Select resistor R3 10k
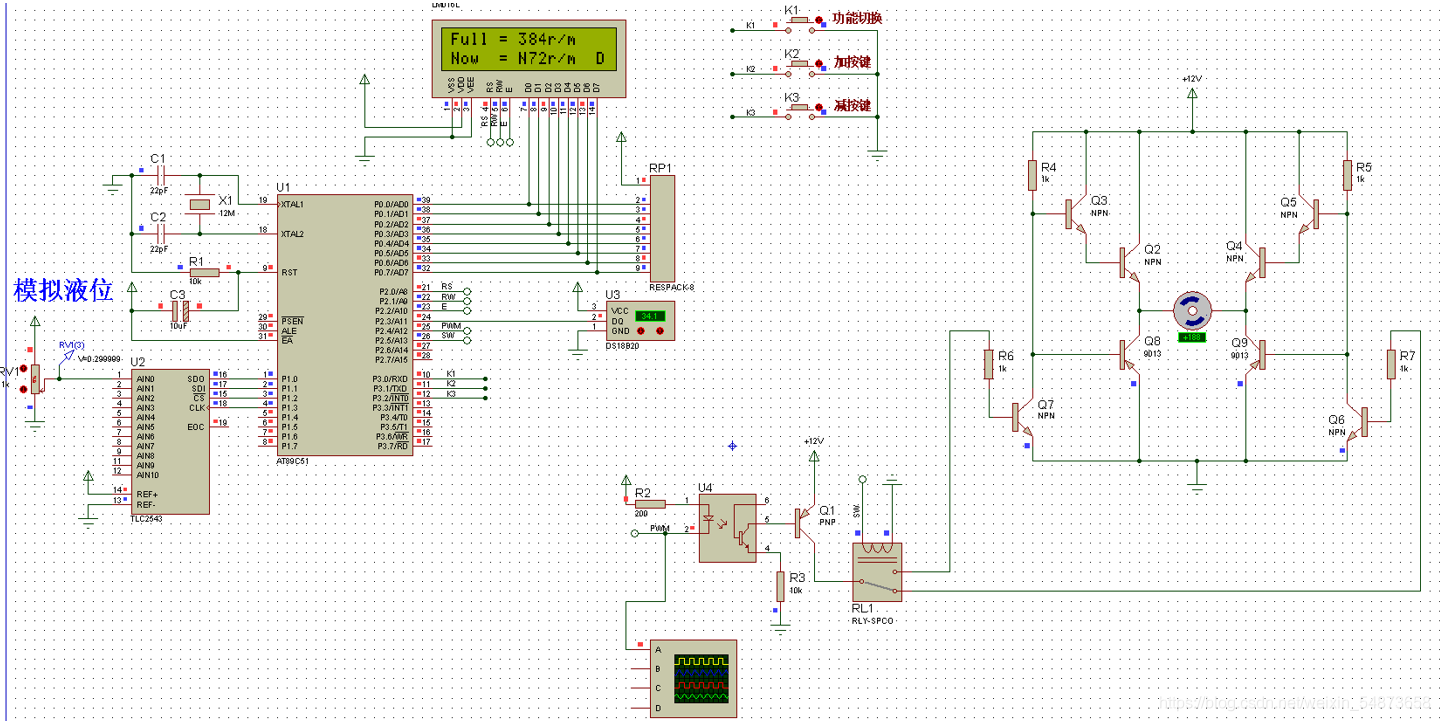Viewport: 1440px width, 721px height. click(x=781, y=587)
